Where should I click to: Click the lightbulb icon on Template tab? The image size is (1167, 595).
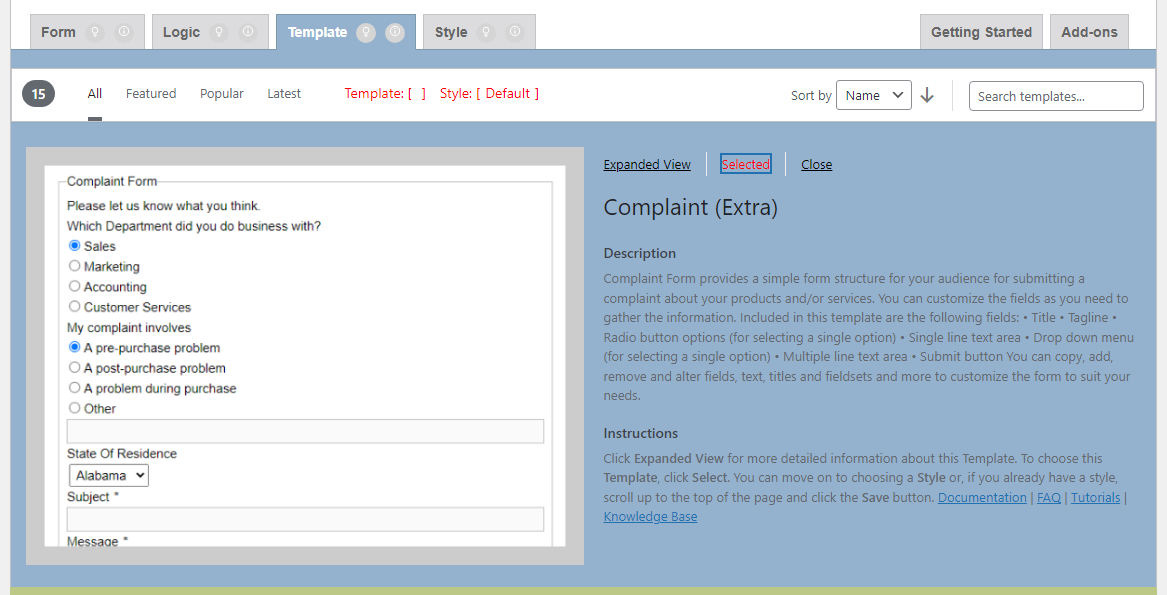coord(366,33)
